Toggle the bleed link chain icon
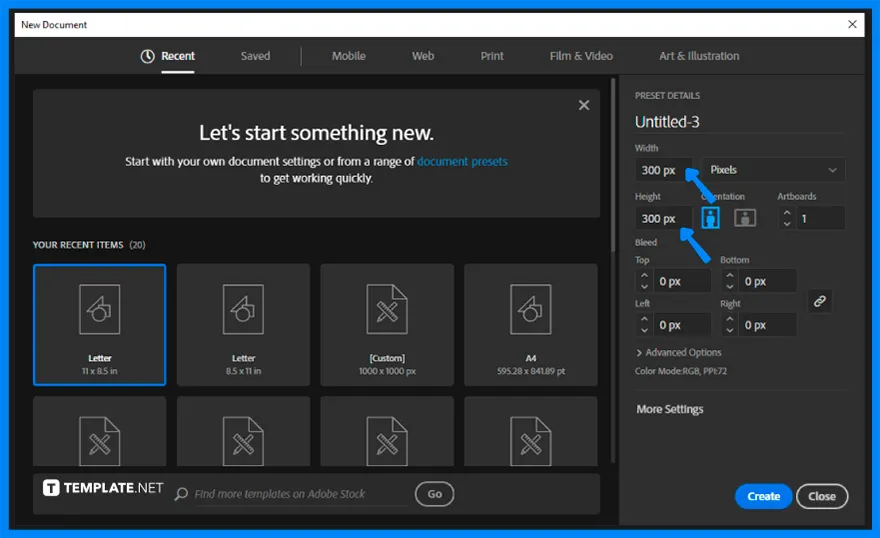 point(819,301)
